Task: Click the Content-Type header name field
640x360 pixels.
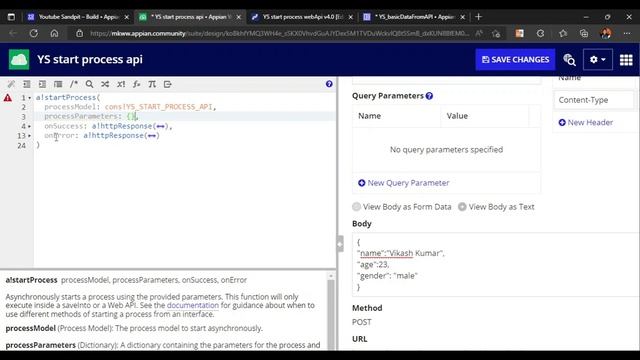Action: (593, 100)
